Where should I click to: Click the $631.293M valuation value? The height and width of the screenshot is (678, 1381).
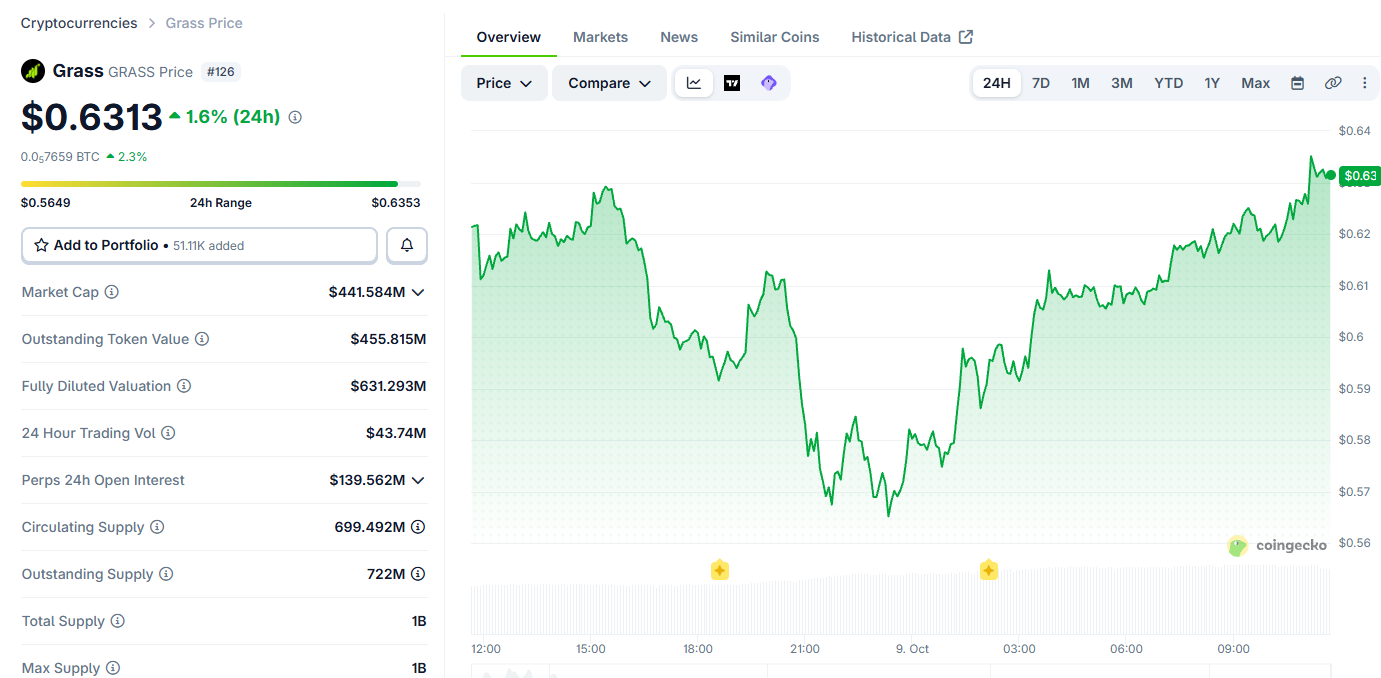388,386
